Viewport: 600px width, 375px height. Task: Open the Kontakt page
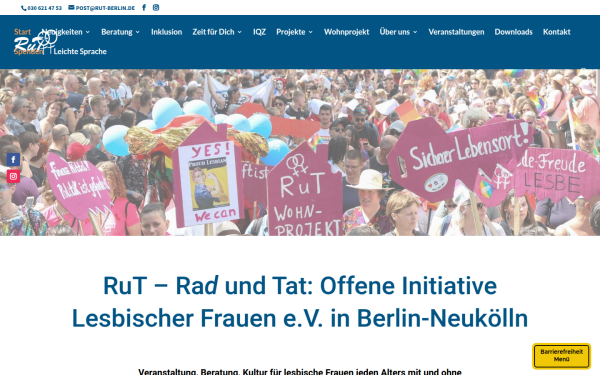click(x=556, y=32)
